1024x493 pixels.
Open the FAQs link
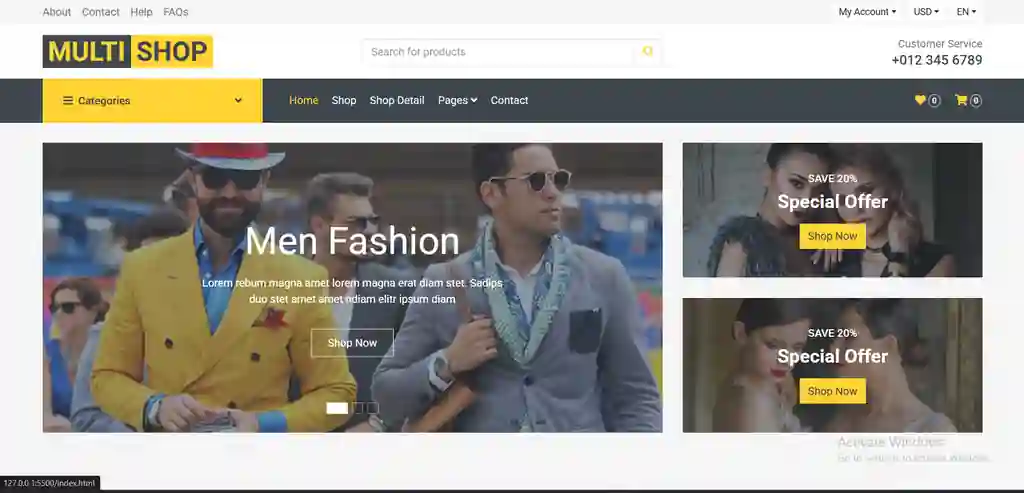point(176,12)
